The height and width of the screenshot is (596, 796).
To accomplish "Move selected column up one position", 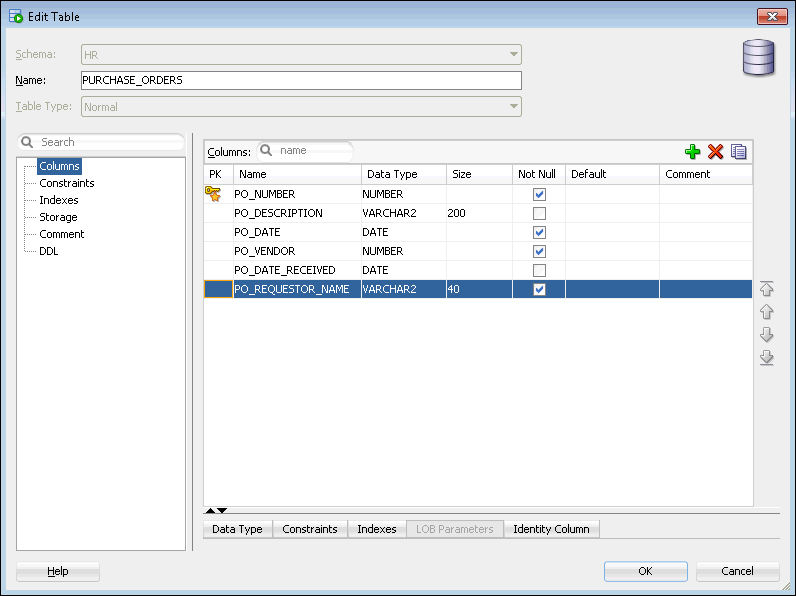I will (767, 312).
